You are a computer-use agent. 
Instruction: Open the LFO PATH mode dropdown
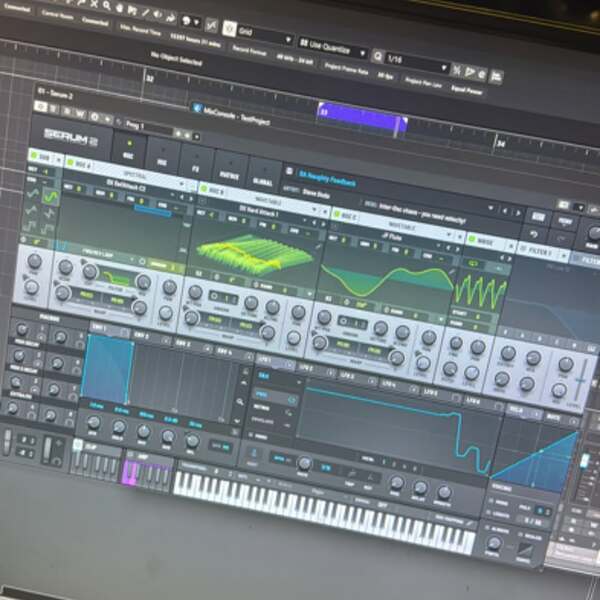pyautogui.click(x=278, y=377)
